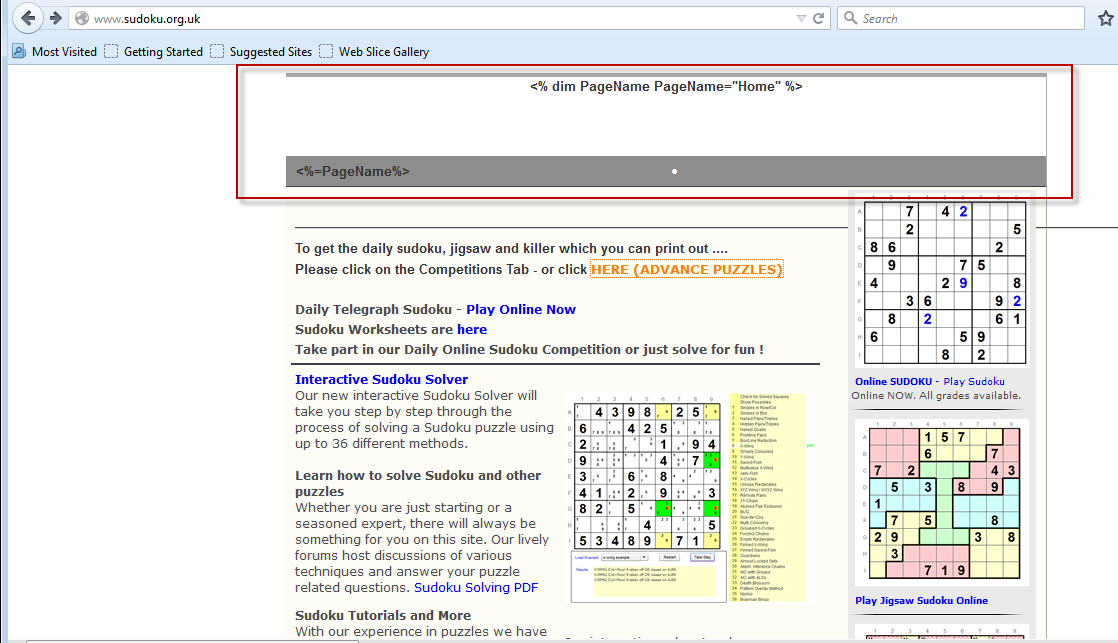Click 'Daily Telegraph Sudoku' text
This screenshot has height=643, width=1118.
pyautogui.click(x=374, y=309)
